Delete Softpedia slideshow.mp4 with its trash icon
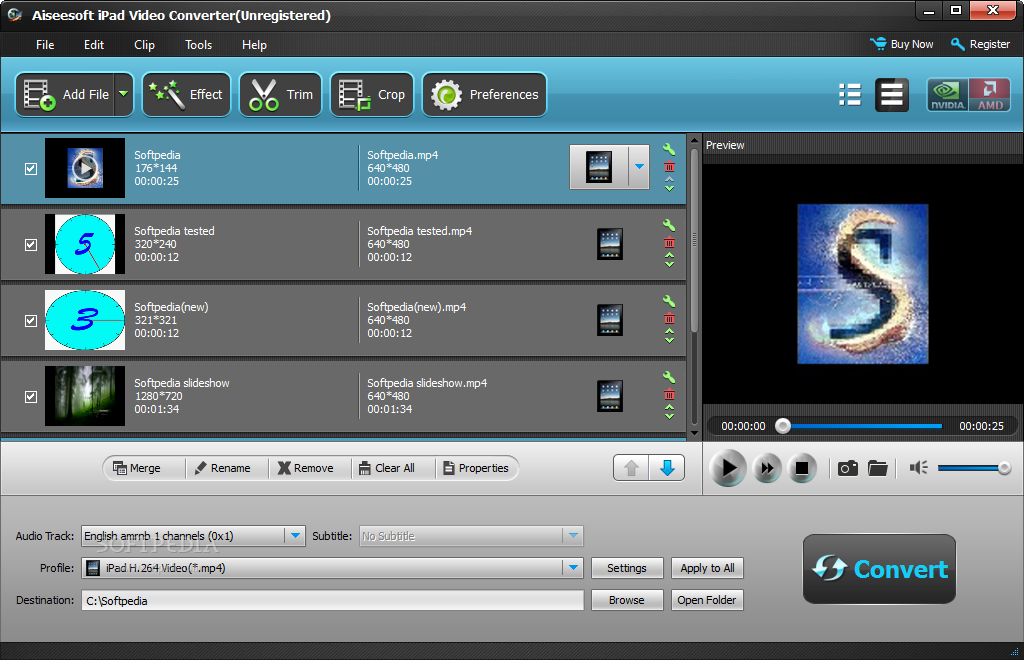The image size is (1024, 660). [x=669, y=394]
